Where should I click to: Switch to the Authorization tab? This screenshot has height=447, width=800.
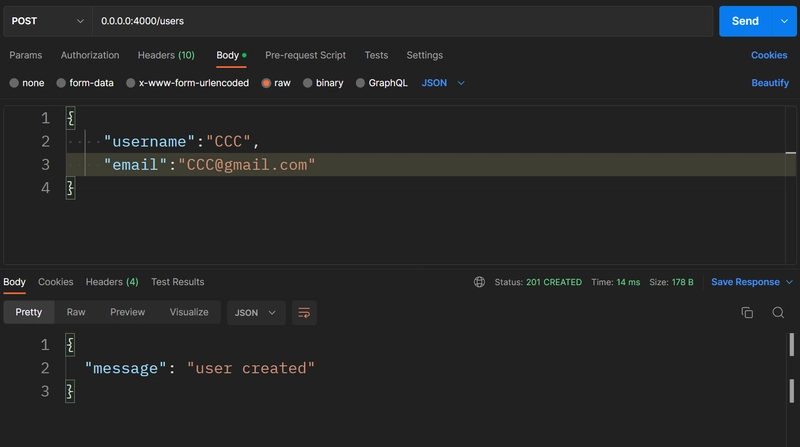(90, 55)
